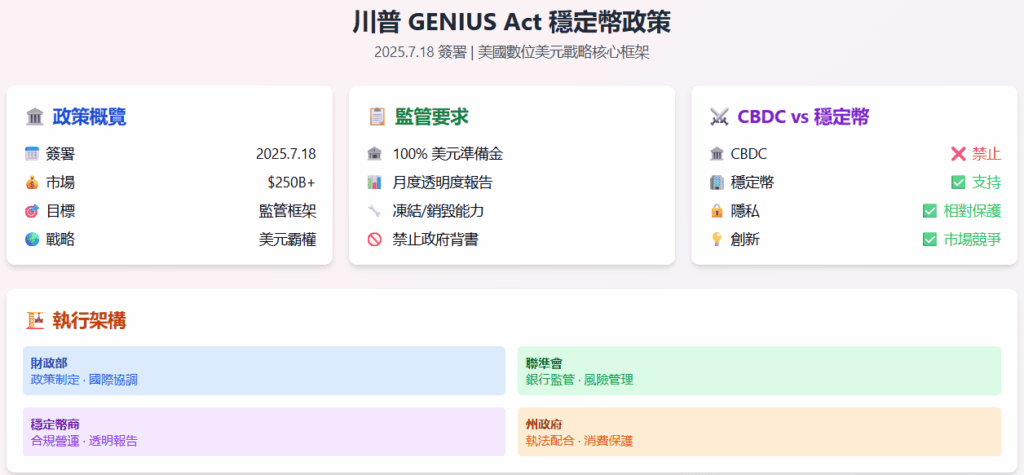Screen dimensions: 1024x475
Task: Click the light bulb icon next to 創新
Action: pyautogui.click(x=716, y=240)
